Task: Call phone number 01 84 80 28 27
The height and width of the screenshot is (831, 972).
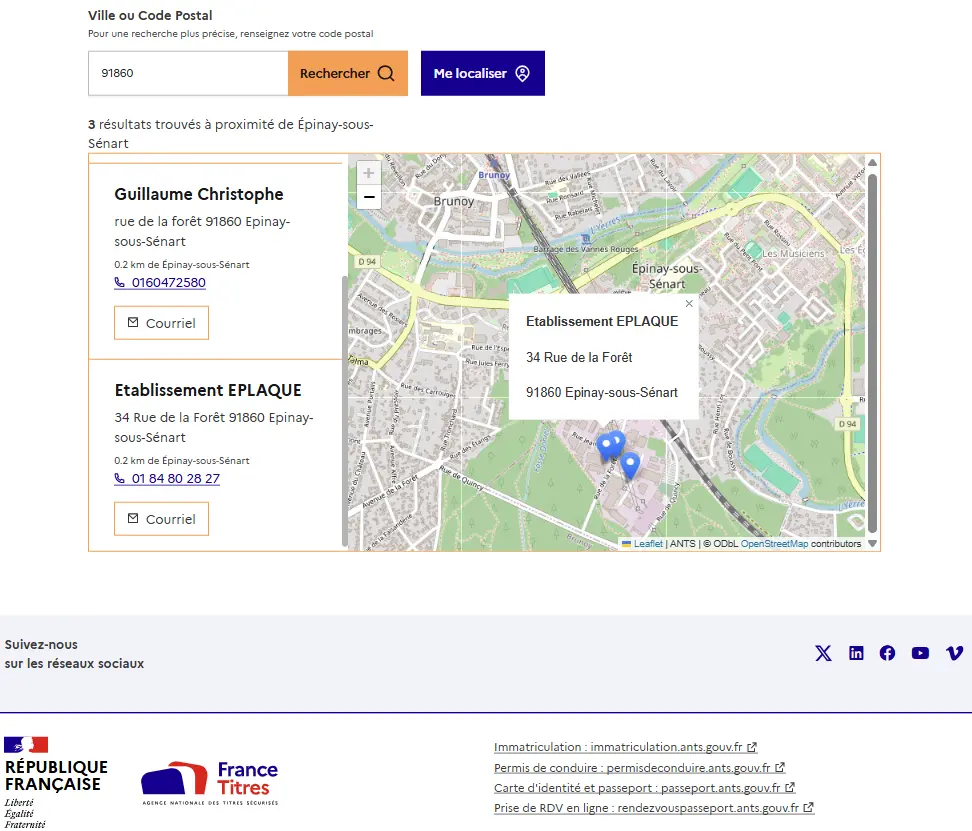Action: pos(175,479)
